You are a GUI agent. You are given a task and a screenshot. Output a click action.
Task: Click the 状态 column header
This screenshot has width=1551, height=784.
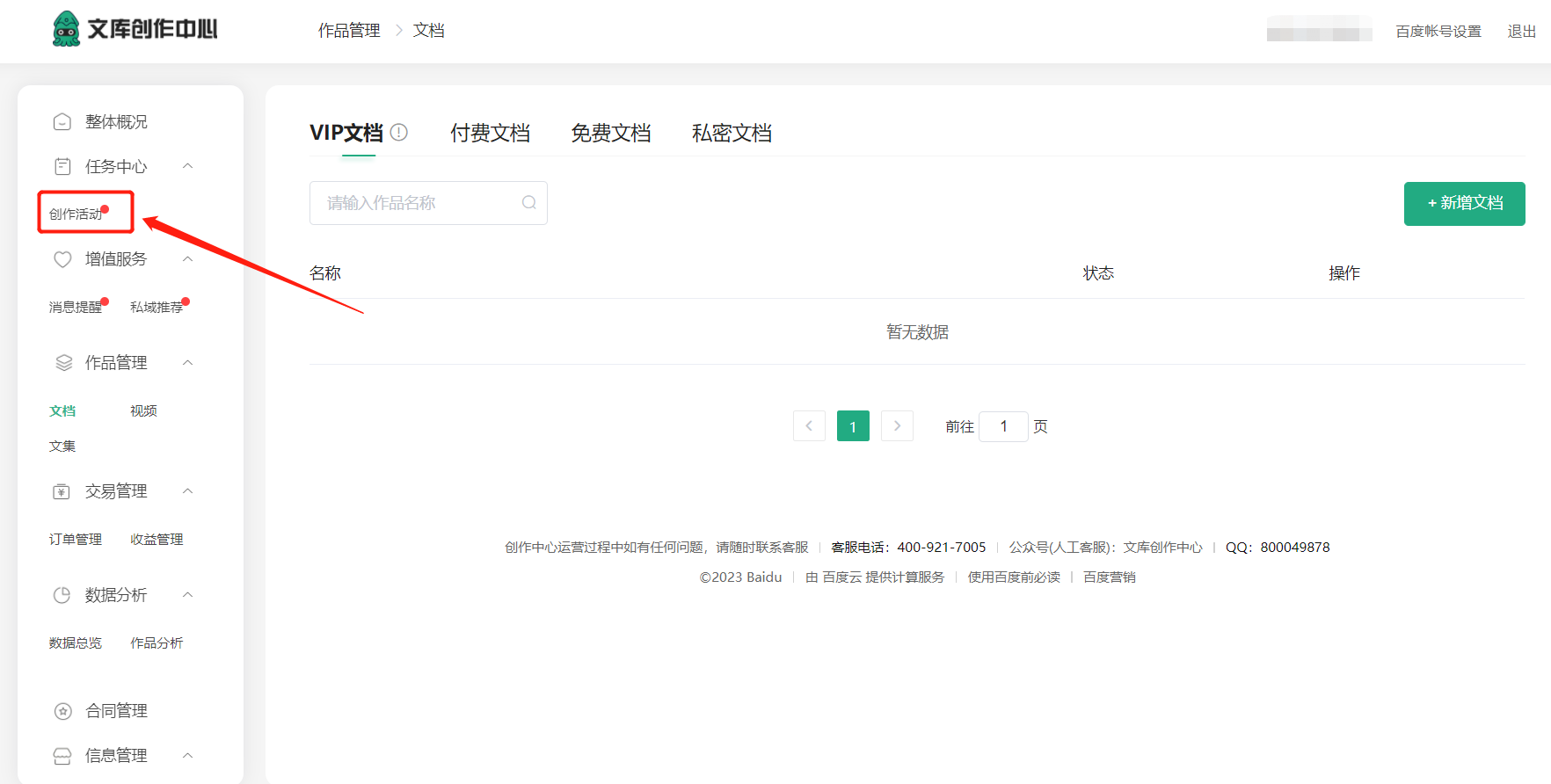(1098, 273)
